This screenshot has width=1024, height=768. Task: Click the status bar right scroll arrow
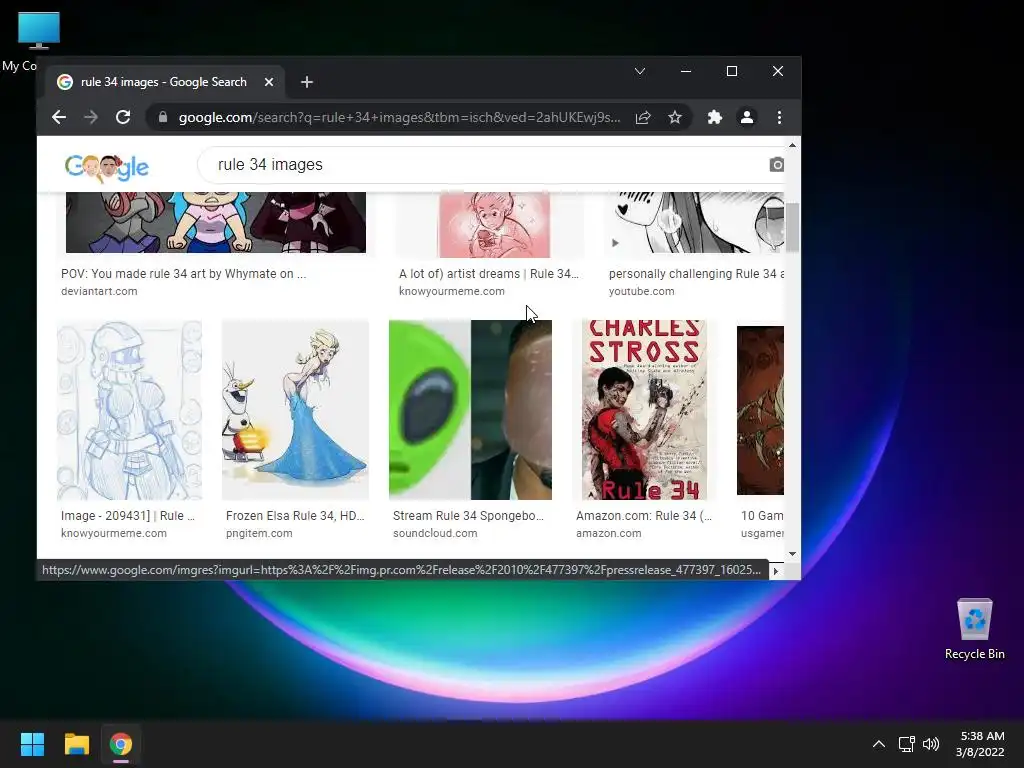776,571
